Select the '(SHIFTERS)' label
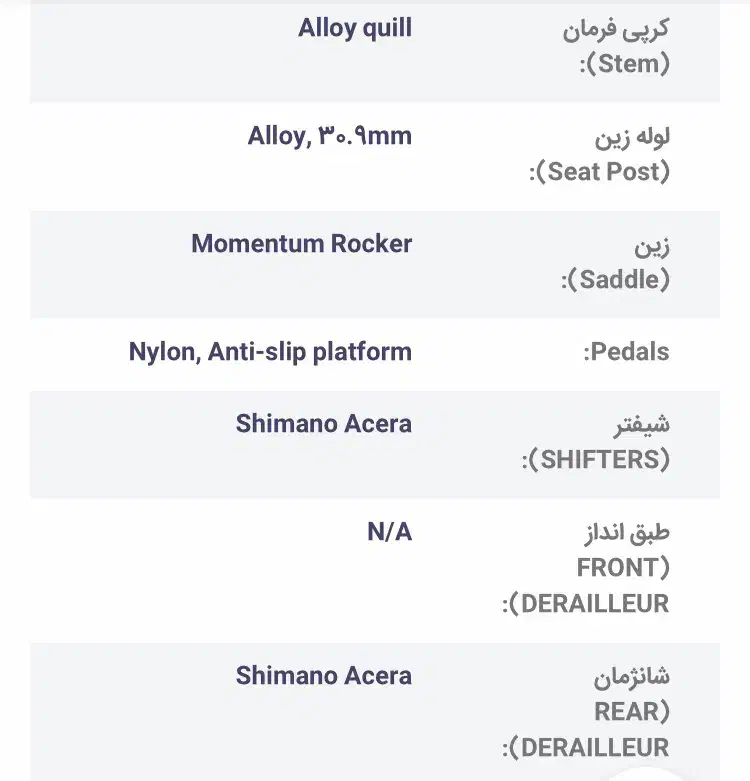Viewport: 750px width, 781px height. pos(596,460)
